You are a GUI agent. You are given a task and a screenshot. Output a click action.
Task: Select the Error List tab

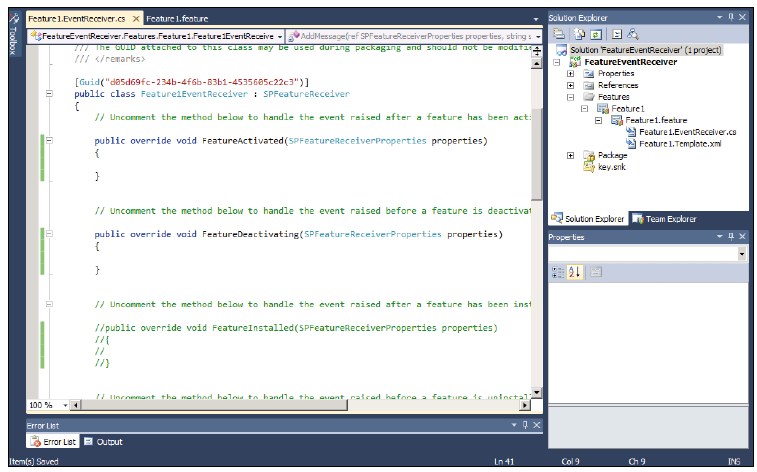pos(53,442)
